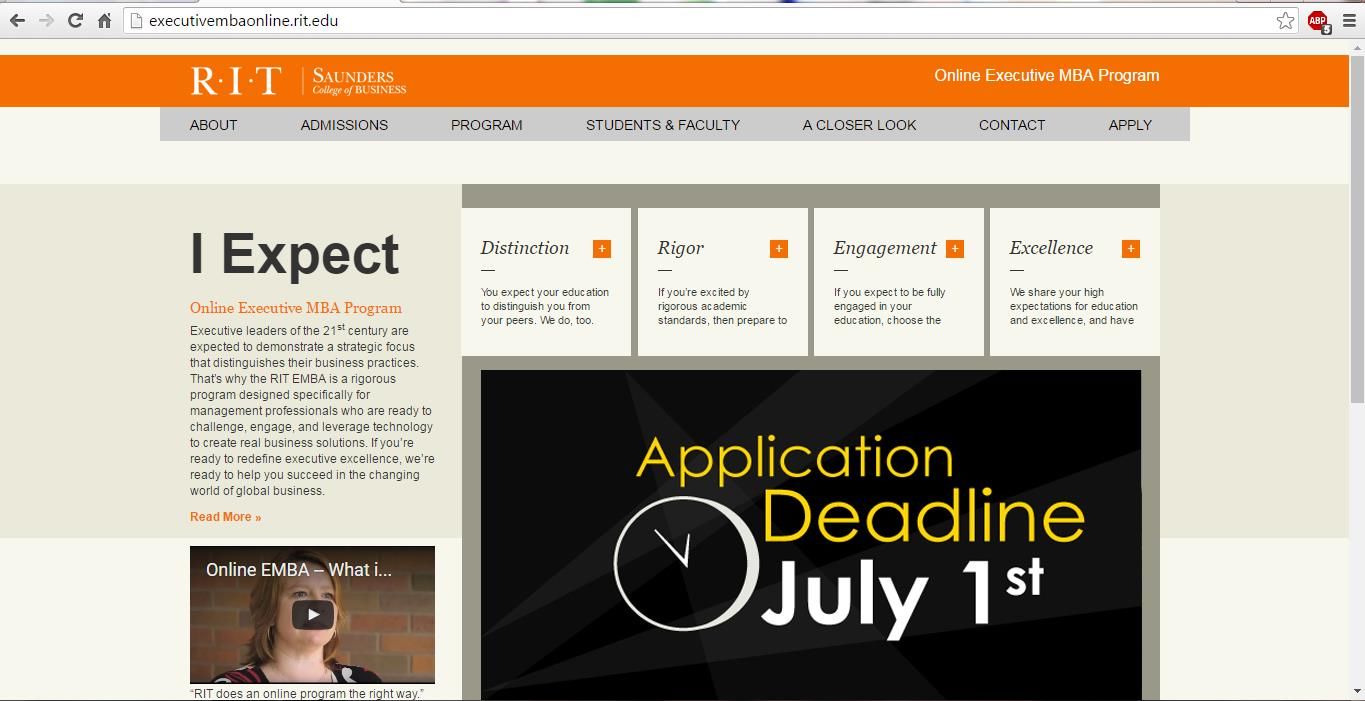The height and width of the screenshot is (701, 1365).
Task: Click the forward navigation arrow
Action: [x=45, y=20]
